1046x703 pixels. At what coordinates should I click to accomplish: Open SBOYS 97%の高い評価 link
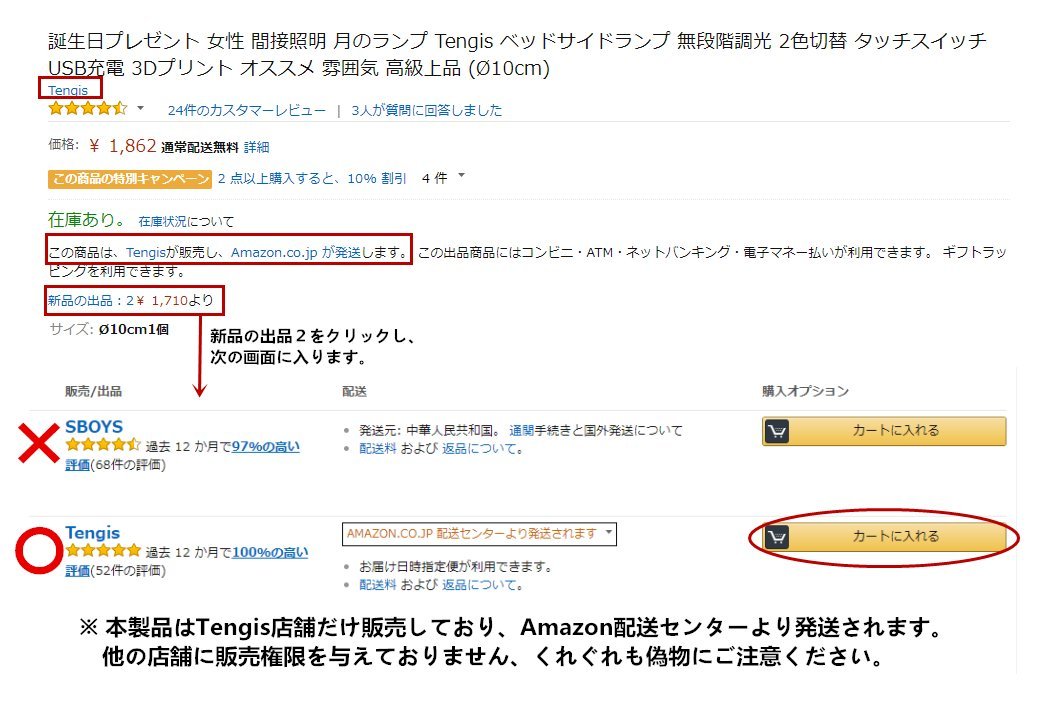[265, 446]
